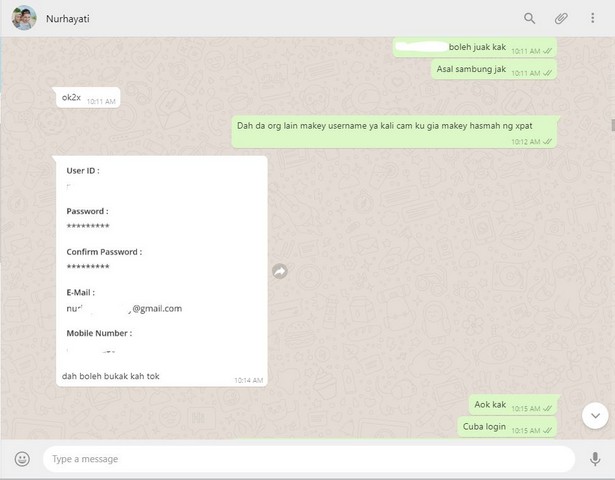The image size is (615, 480).
Task: Click the 'boleh juak kak' message bubble
Action: point(475,47)
